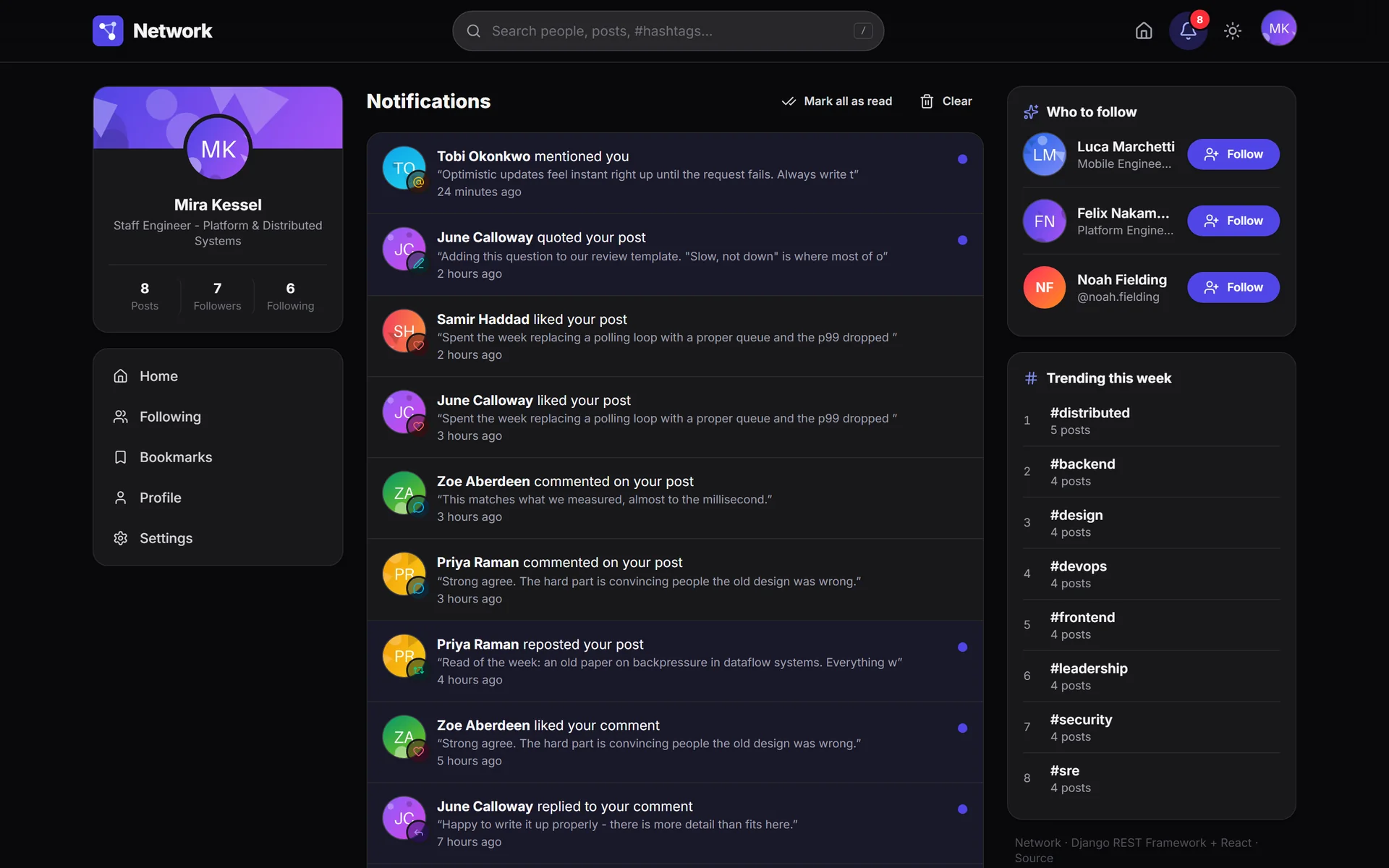Open the home icon in top bar

(x=1144, y=30)
